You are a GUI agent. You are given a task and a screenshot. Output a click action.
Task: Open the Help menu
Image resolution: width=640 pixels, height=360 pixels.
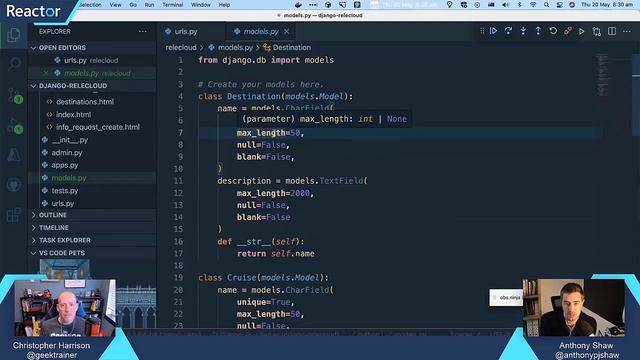pyautogui.click(x=224, y=5)
